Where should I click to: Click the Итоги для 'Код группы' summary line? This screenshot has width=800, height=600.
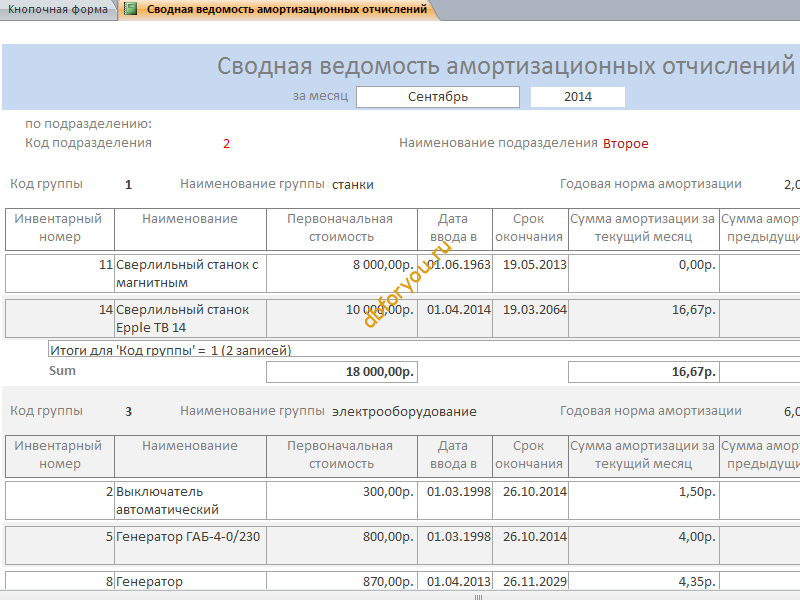click(x=170, y=350)
